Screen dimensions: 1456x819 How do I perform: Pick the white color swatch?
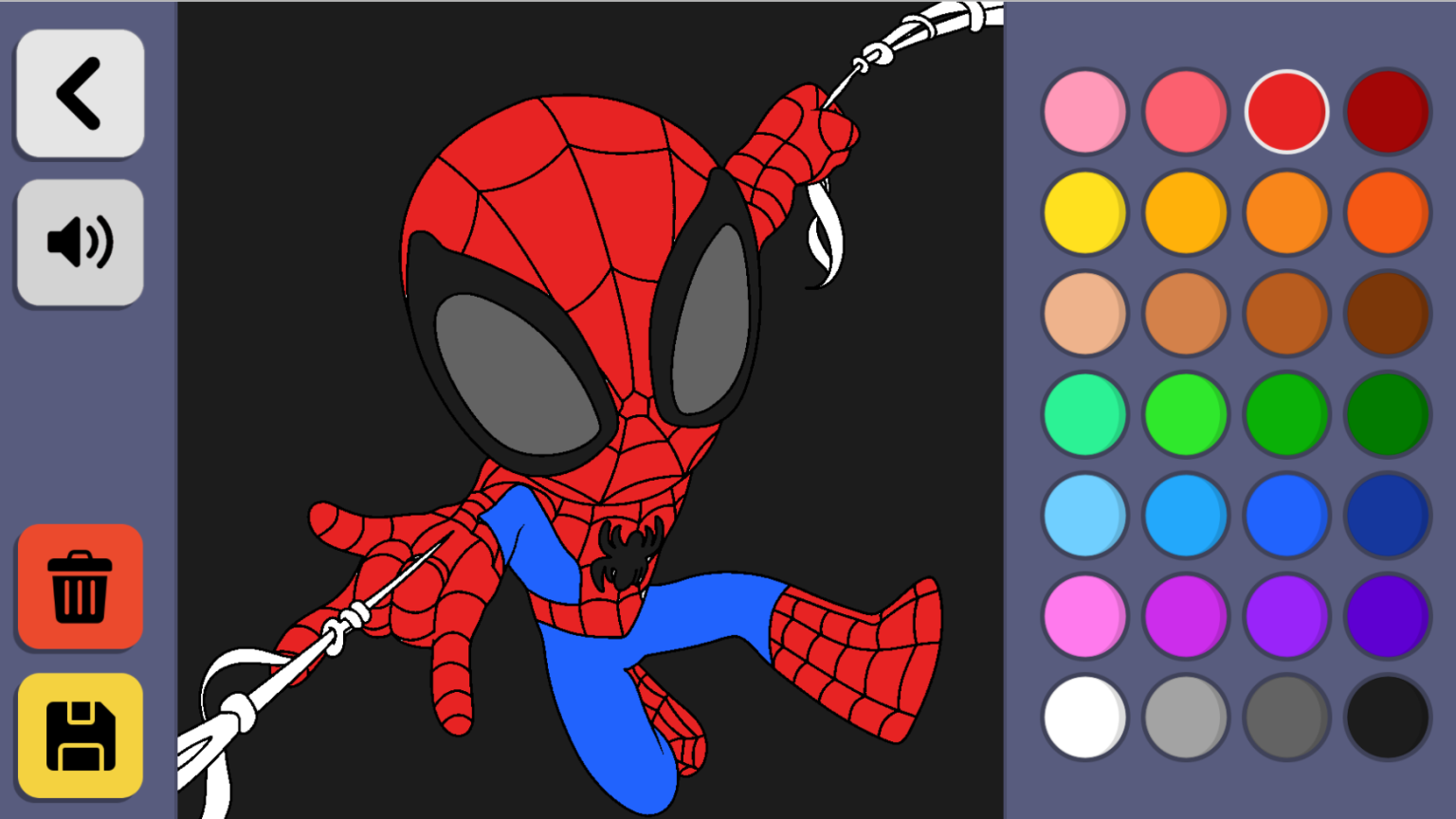click(1083, 719)
